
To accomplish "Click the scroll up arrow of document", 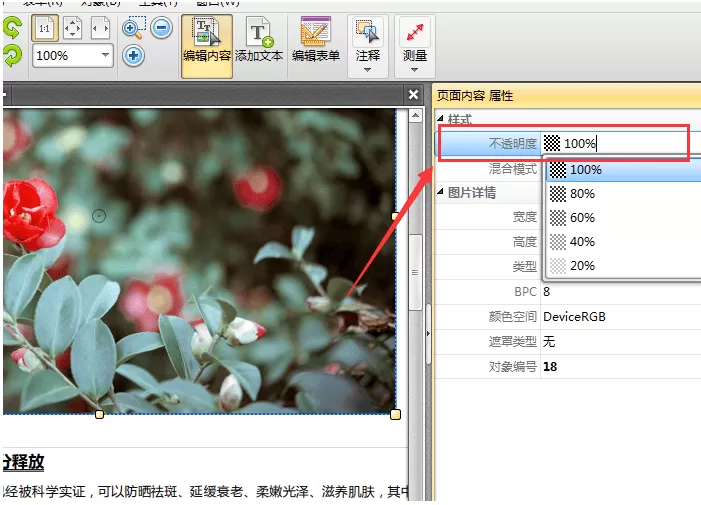I will click(x=415, y=116).
